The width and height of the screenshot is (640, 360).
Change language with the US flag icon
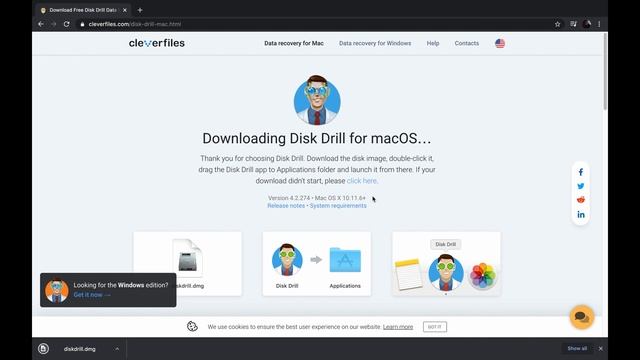[x=500, y=43]
